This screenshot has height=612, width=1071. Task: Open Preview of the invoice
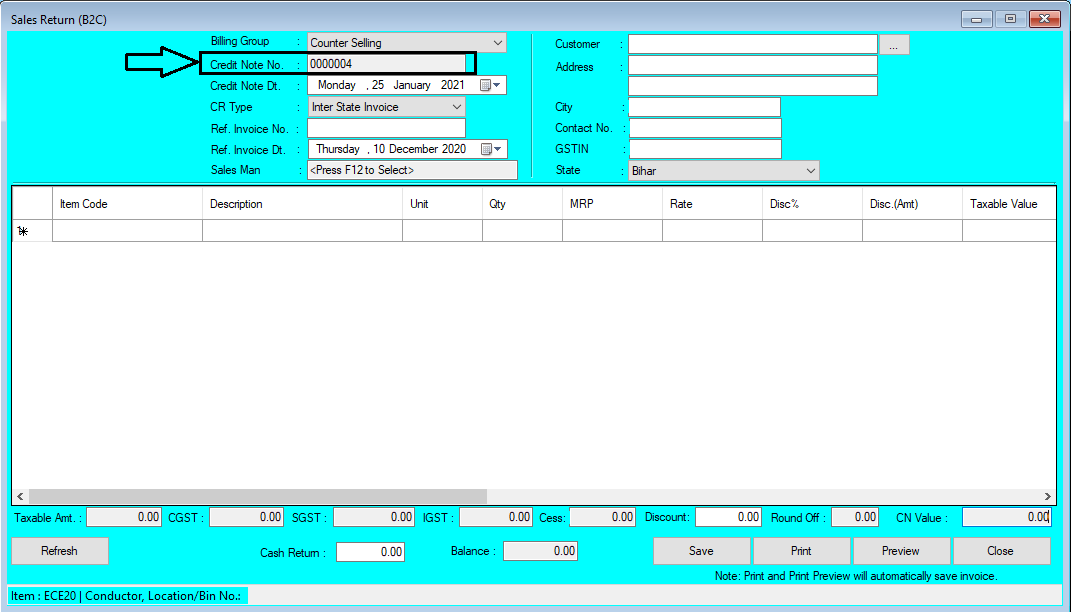[901, 551]
